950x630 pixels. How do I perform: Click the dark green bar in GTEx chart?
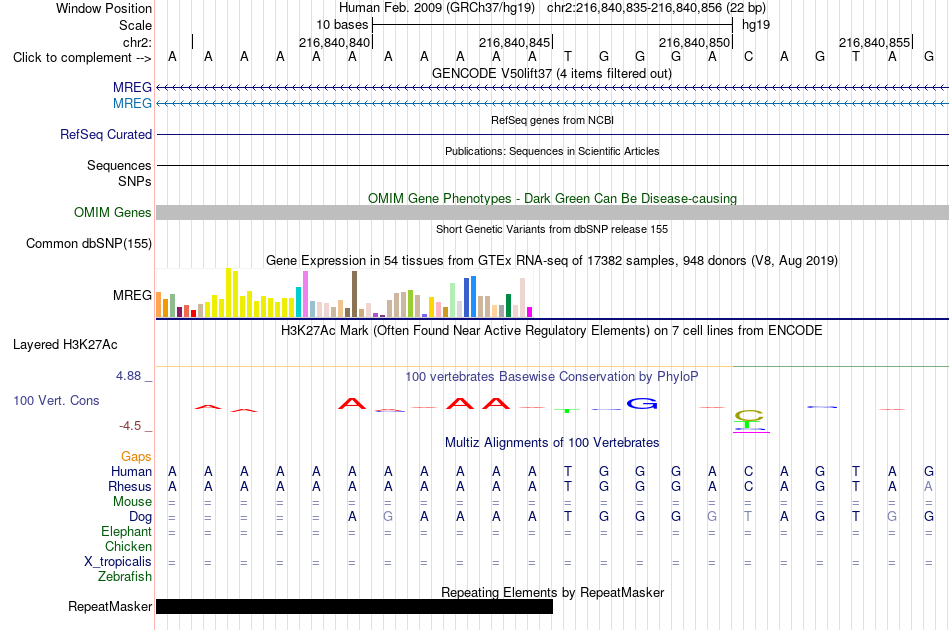coord(508,305)
